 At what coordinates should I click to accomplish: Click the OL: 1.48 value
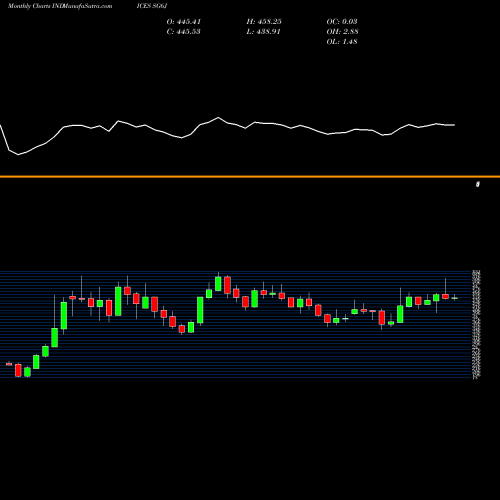(342, 42)
